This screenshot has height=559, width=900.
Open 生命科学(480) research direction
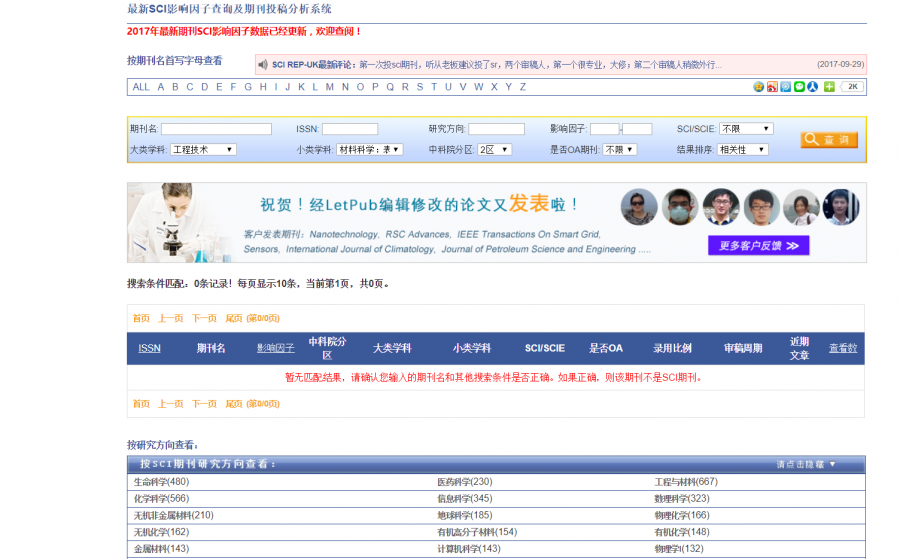[x=161, y=482]
